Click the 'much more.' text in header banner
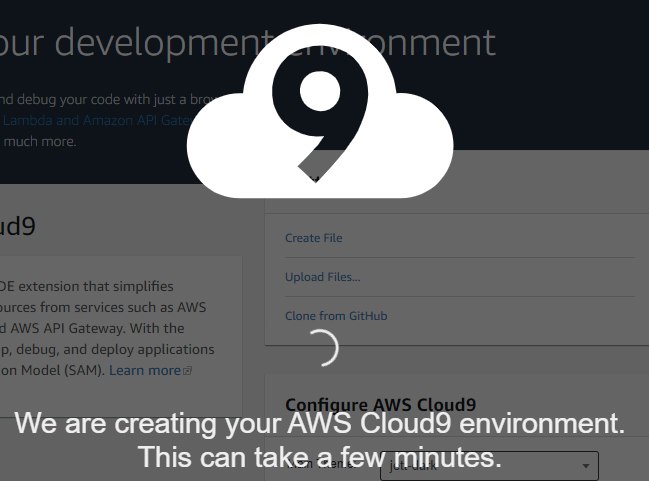This screenshot has height=481, width=649. coord(38,141)
